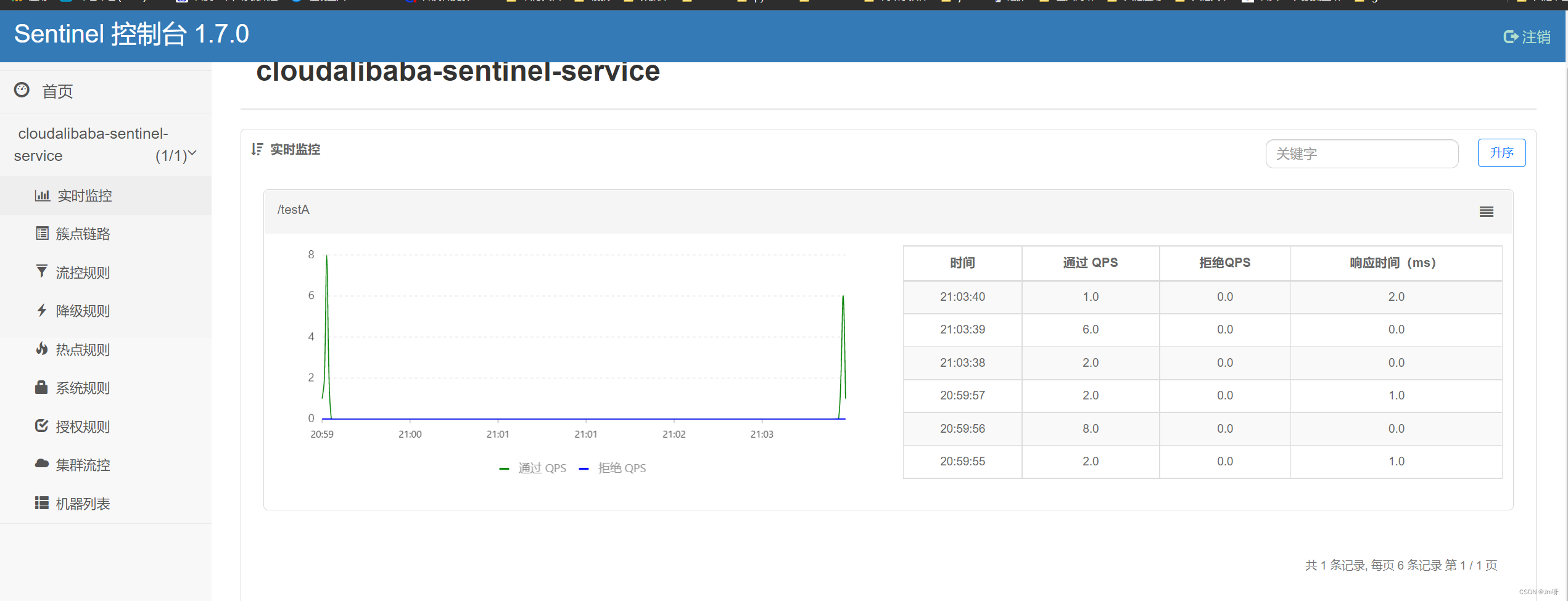This screenshot has width=1568, height=601.
Task: Click the filter funnel icon for 流控规则
Action: click(x=41, y=271)
